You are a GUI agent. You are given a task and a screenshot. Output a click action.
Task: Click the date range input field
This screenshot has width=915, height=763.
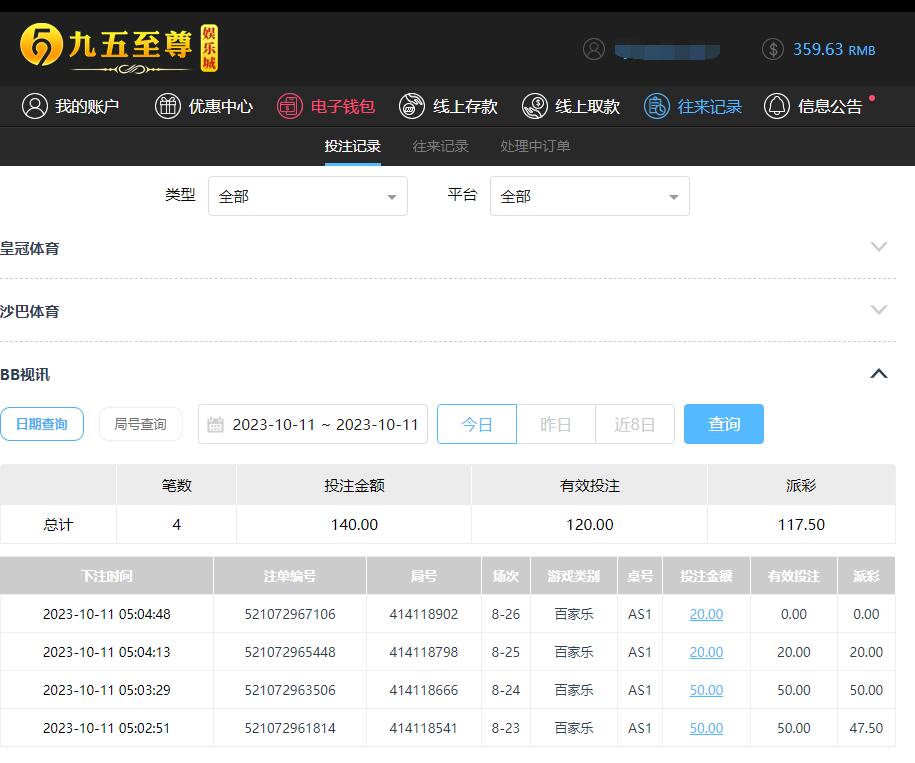pos(313,424)
